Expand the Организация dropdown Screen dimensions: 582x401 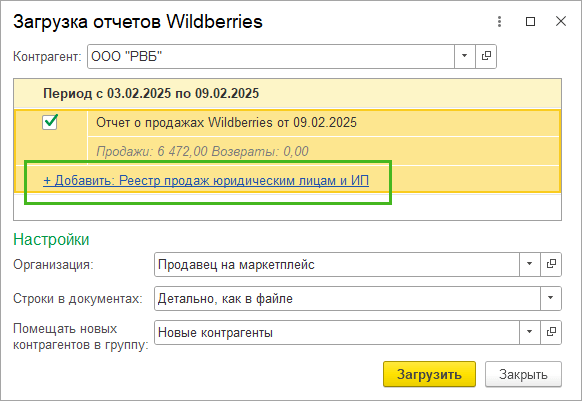click(530, 264)
